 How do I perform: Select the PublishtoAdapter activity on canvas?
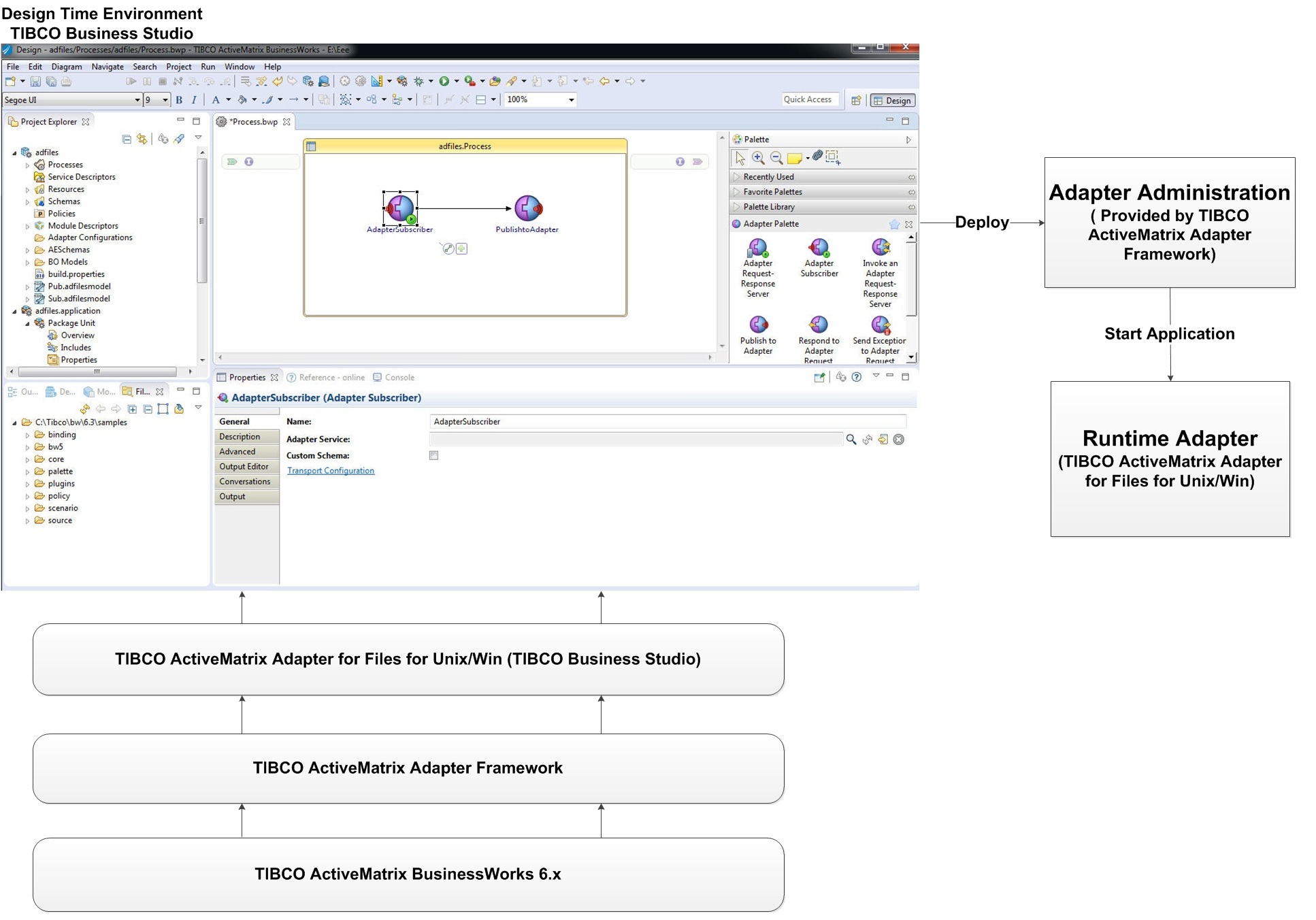point(527,208)
